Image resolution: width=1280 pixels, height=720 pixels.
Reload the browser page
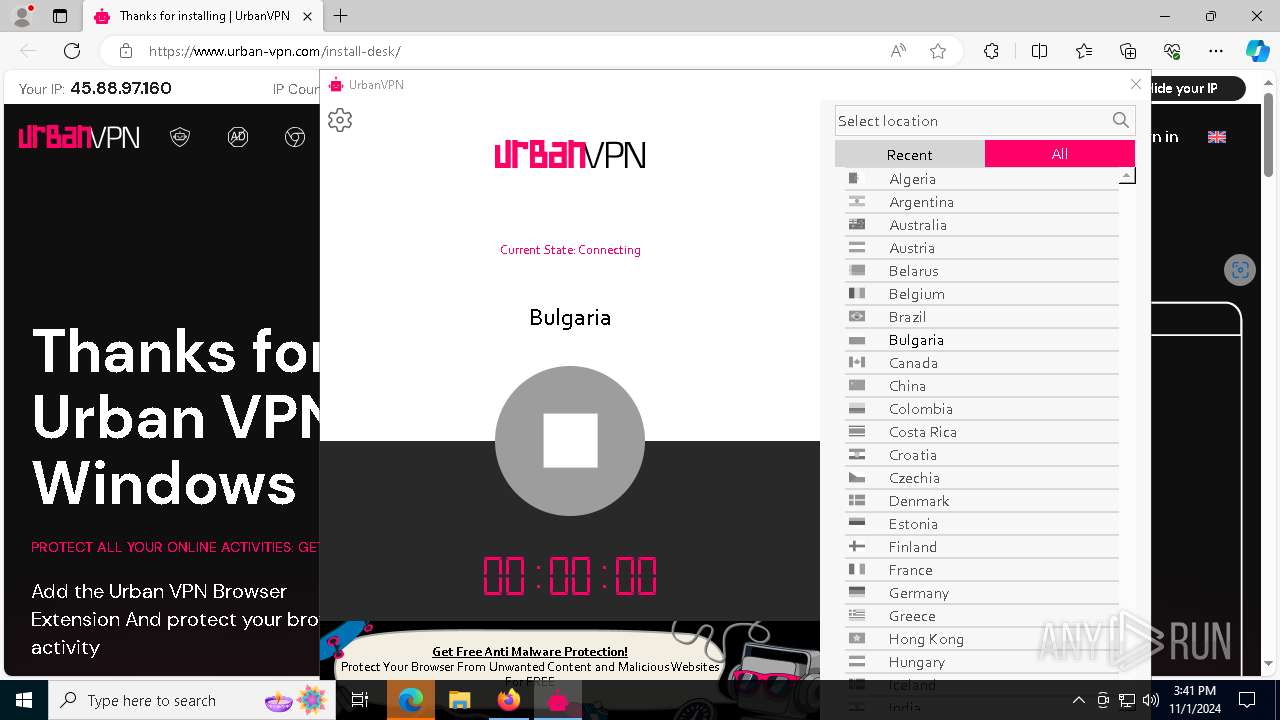(72, 51)
